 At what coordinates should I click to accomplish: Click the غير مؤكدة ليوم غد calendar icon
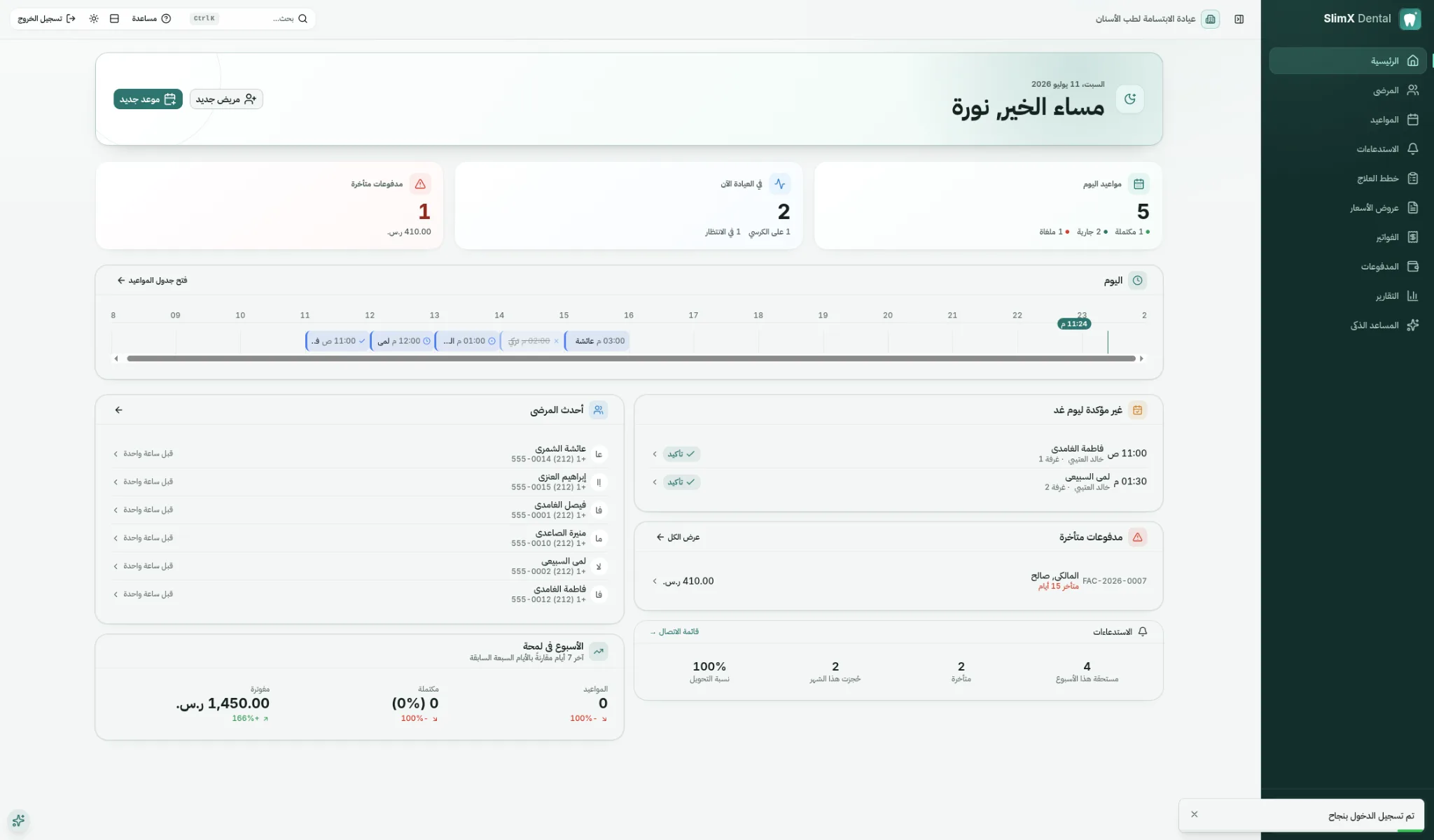point(1138,410)
